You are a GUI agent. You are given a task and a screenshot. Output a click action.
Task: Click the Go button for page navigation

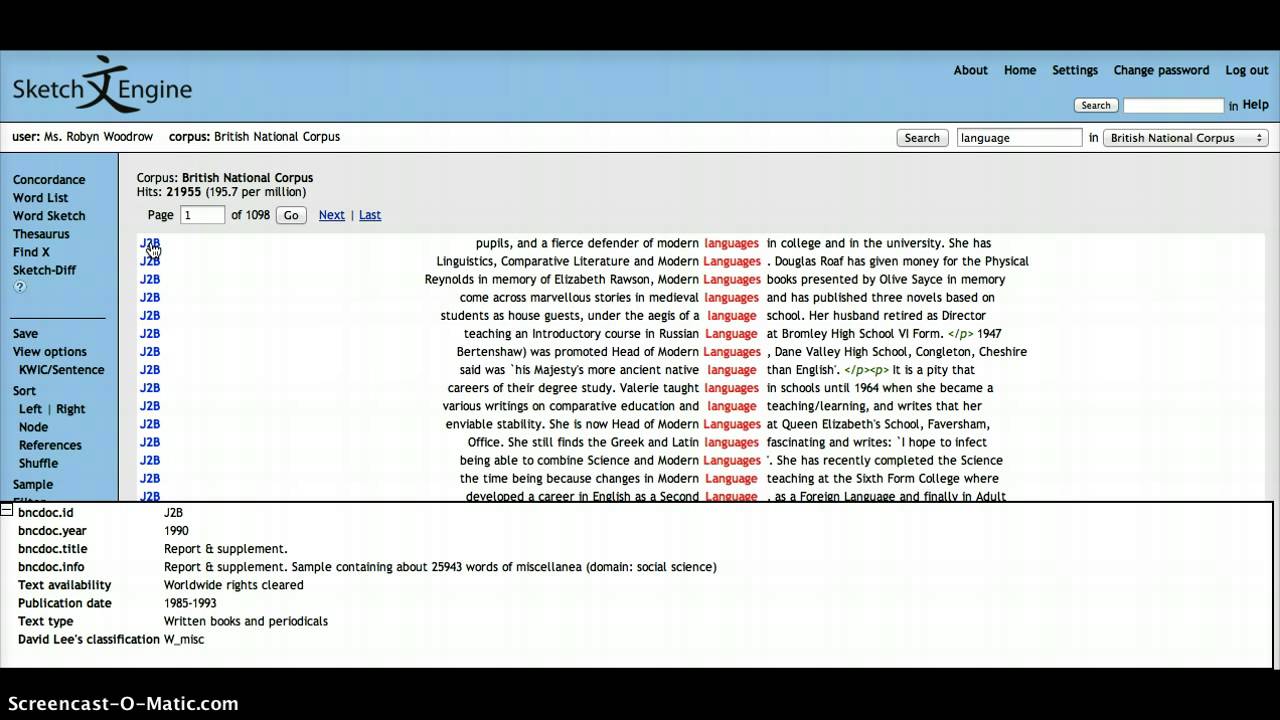(x=291, y=215)
